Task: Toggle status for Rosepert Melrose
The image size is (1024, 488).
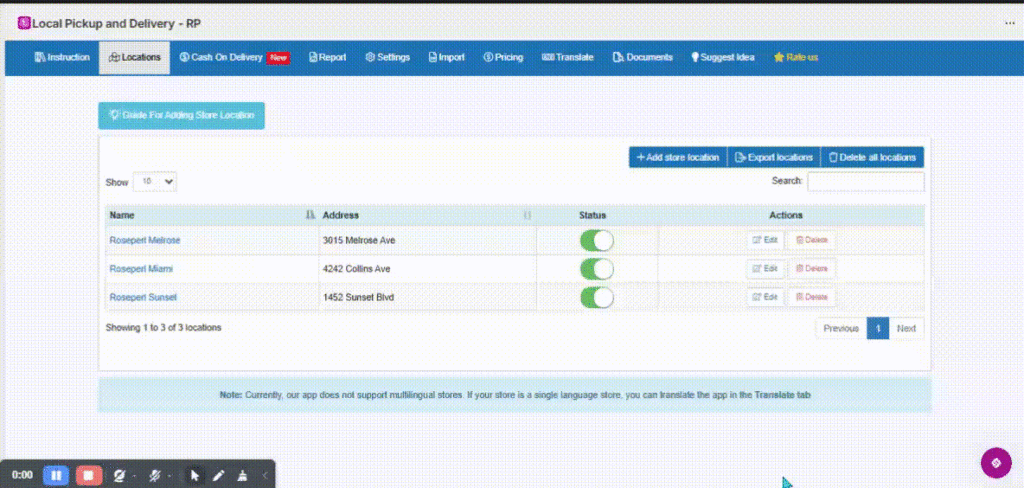Action: 597,240
